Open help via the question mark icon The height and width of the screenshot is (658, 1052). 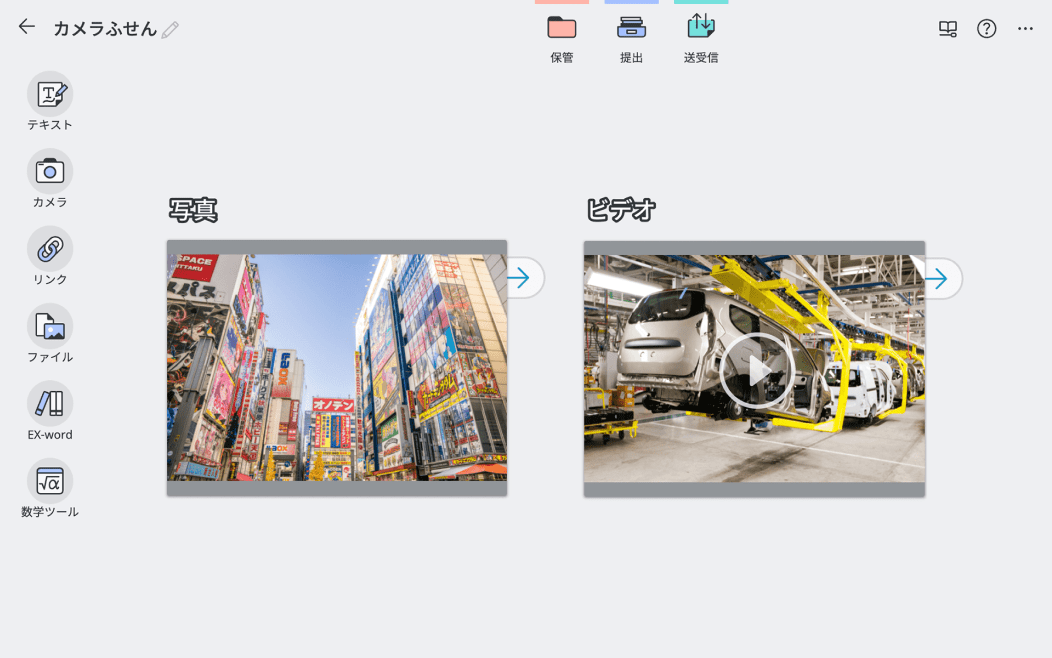(x=986, y=28)
